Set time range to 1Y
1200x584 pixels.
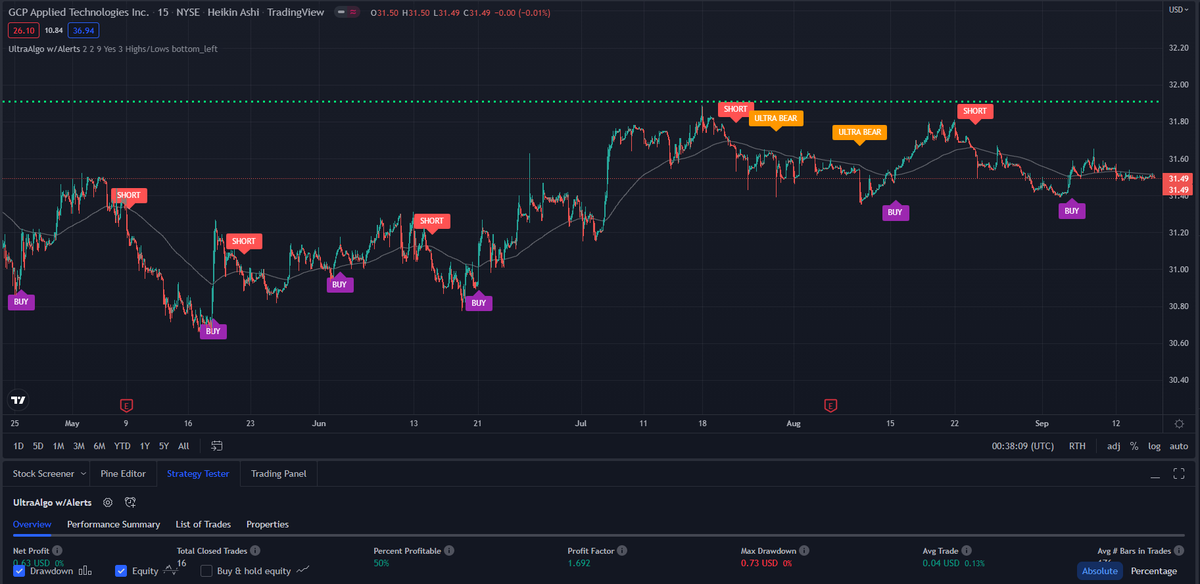[145, 446]
